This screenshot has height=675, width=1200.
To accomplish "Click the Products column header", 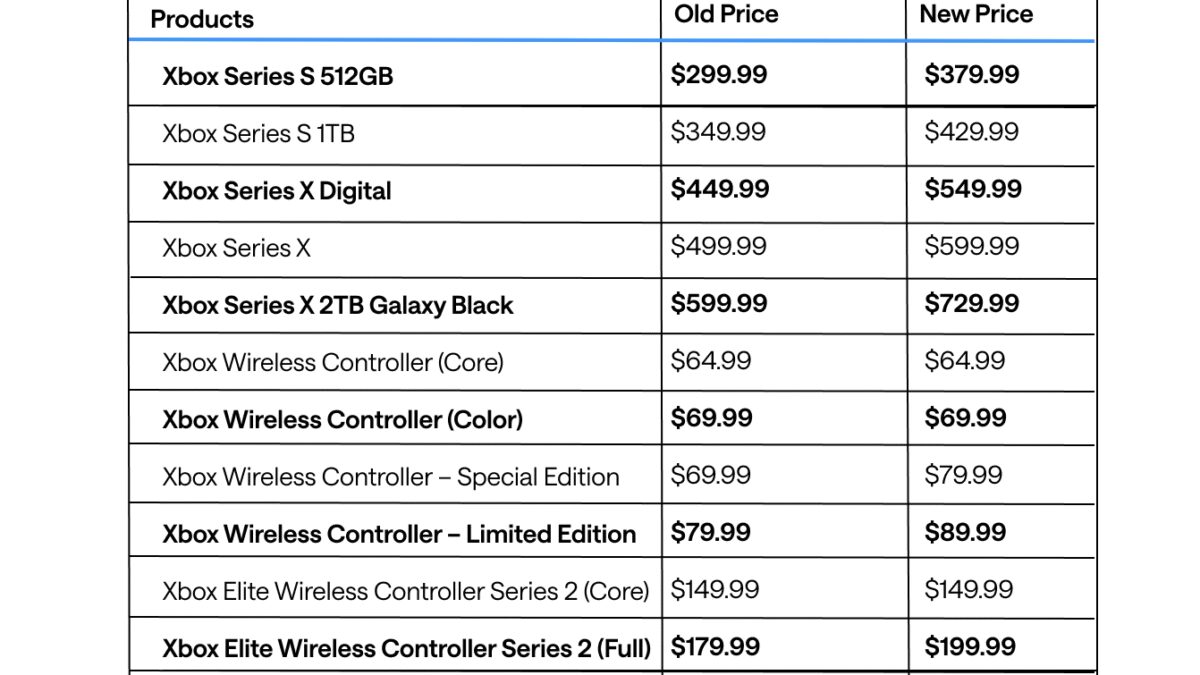I will coord(202,19).
